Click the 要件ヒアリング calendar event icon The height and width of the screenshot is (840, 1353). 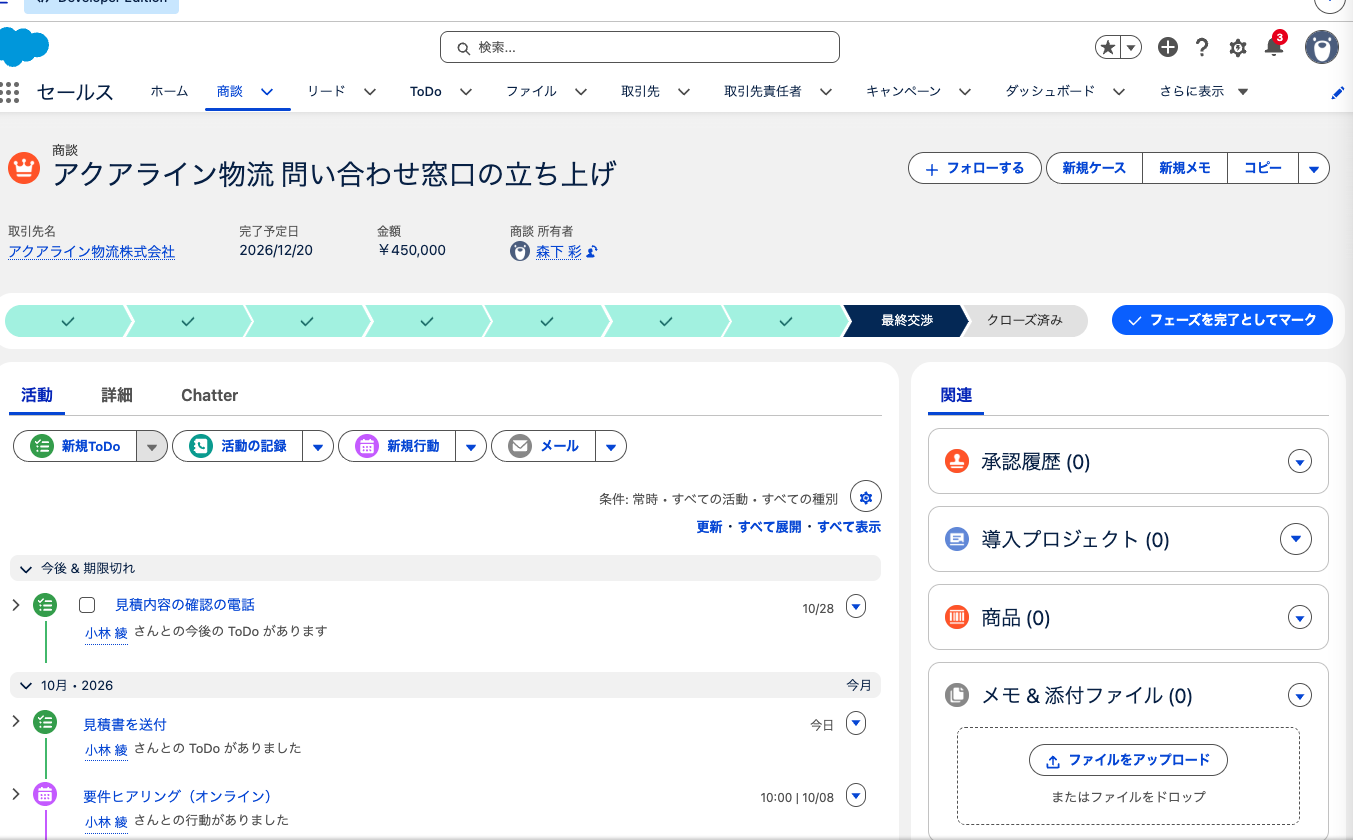45,794
